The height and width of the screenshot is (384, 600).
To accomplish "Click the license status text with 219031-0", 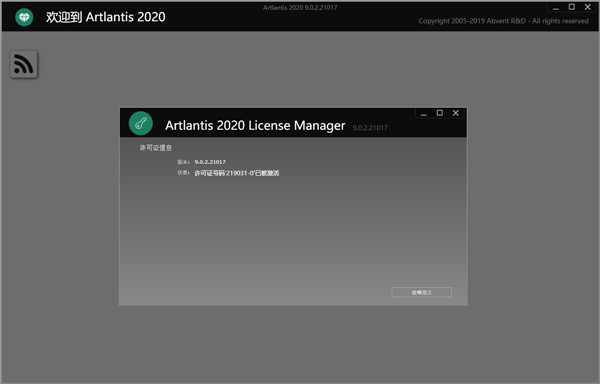I will (x=237, y=173).
